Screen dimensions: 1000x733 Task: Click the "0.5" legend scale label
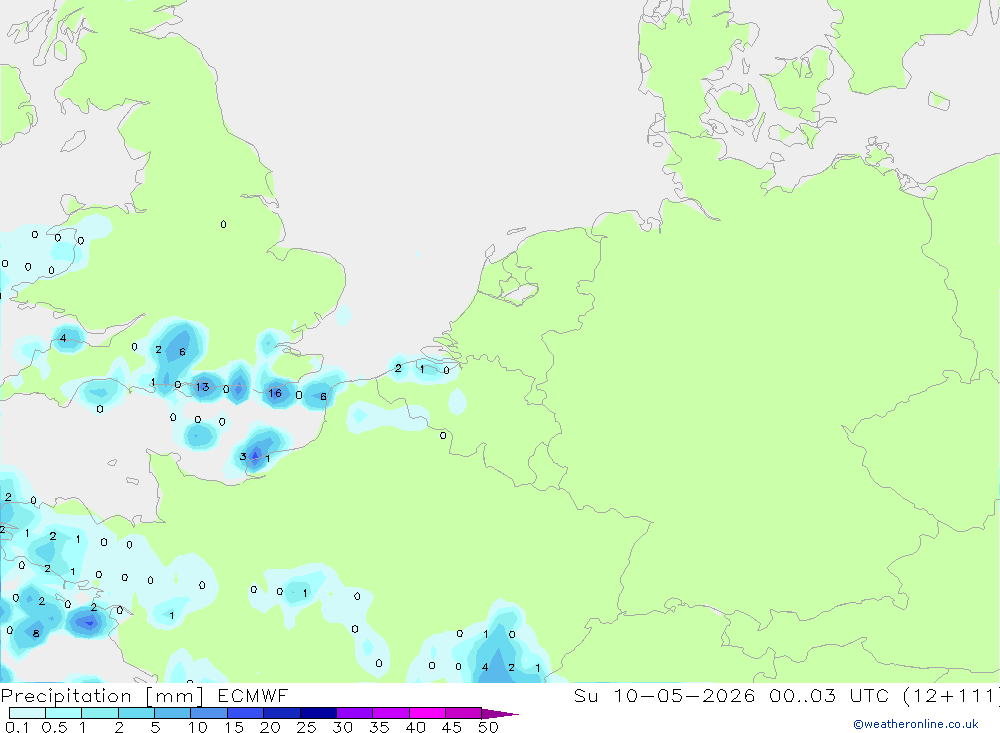(x=55, y=727)
